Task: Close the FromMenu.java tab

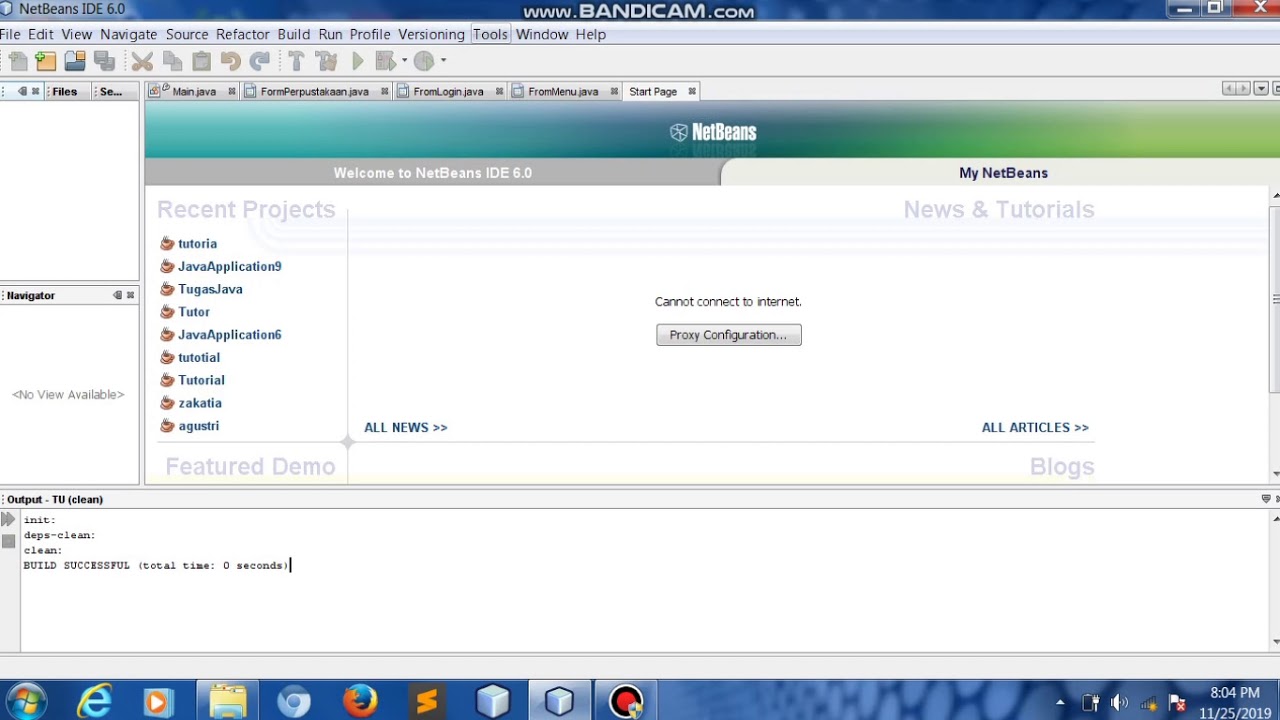Action: (614, 91)
